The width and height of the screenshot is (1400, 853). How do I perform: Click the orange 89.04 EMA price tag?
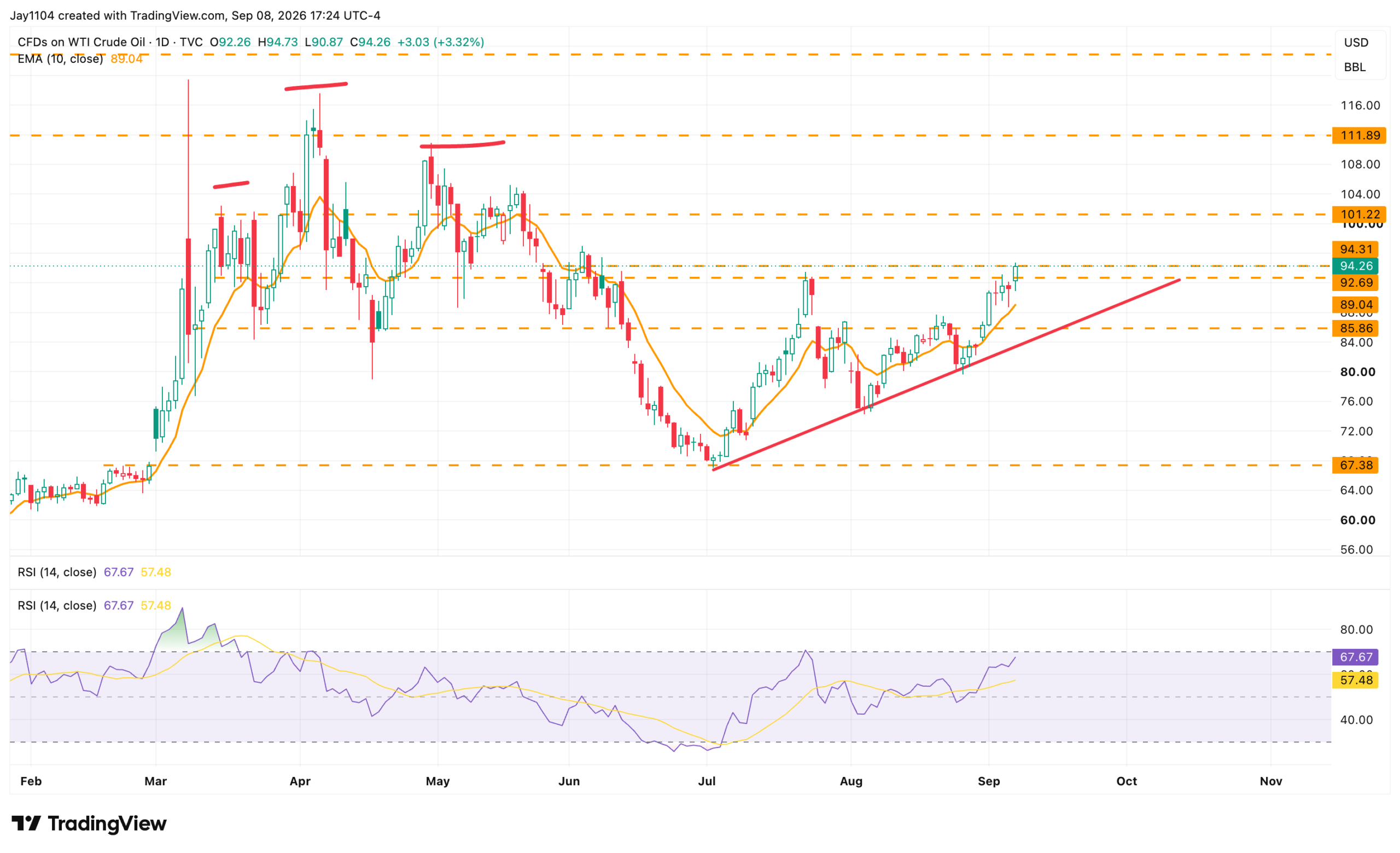pos(1355,305)
